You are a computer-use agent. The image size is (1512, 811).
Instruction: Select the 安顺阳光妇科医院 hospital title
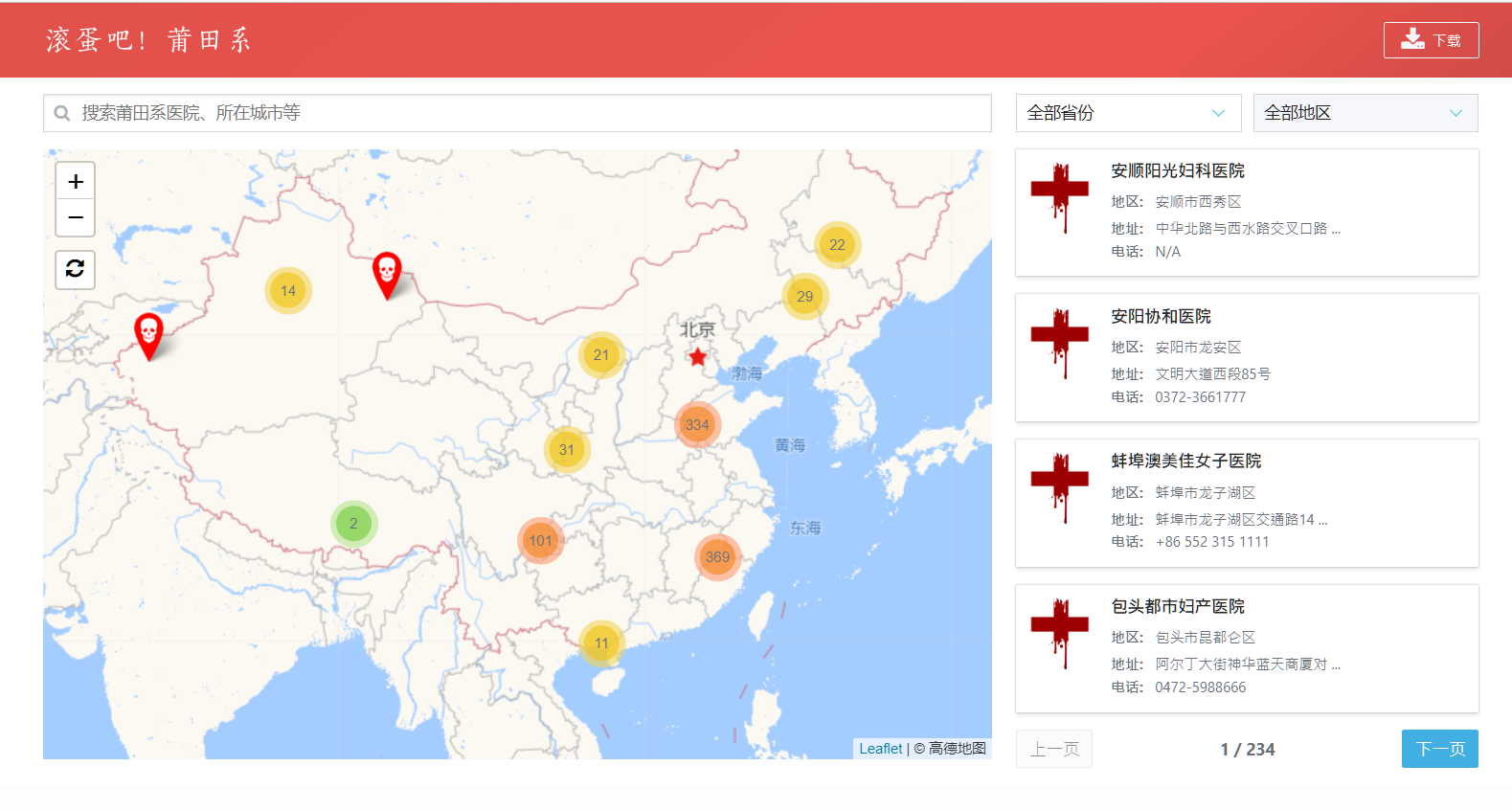pos(1178,170)
